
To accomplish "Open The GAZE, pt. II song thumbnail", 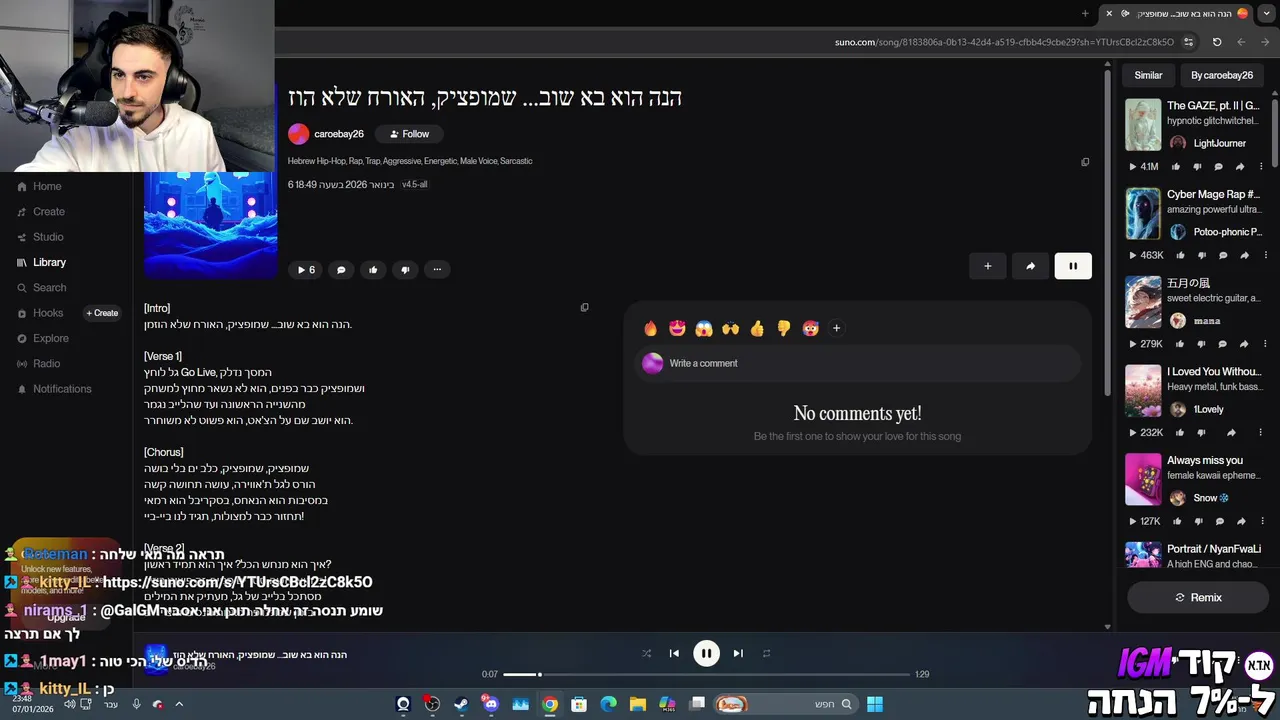I will coord(1143,125).
